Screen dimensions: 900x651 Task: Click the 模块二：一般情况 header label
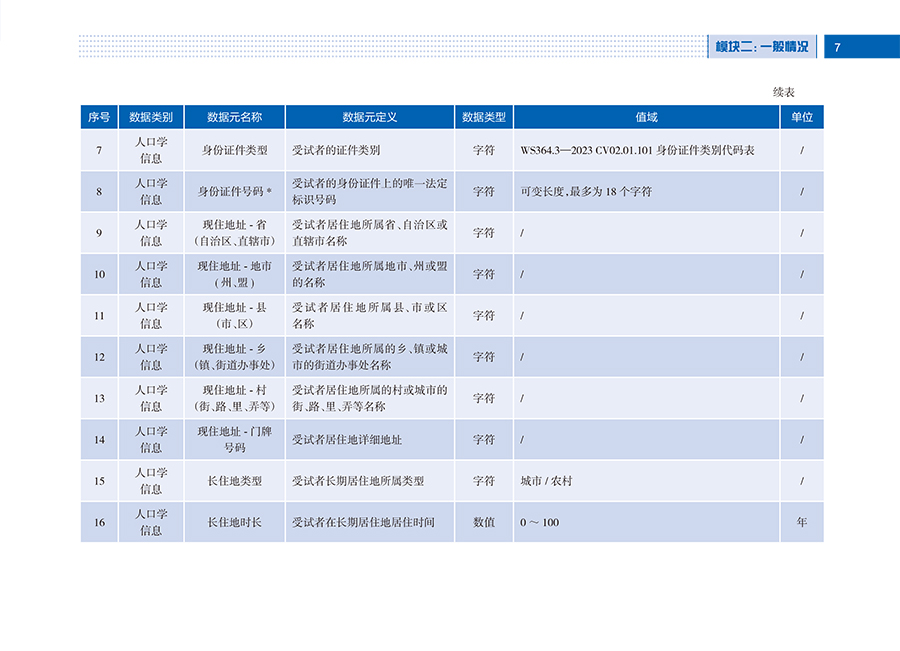(x=761, y=46)
